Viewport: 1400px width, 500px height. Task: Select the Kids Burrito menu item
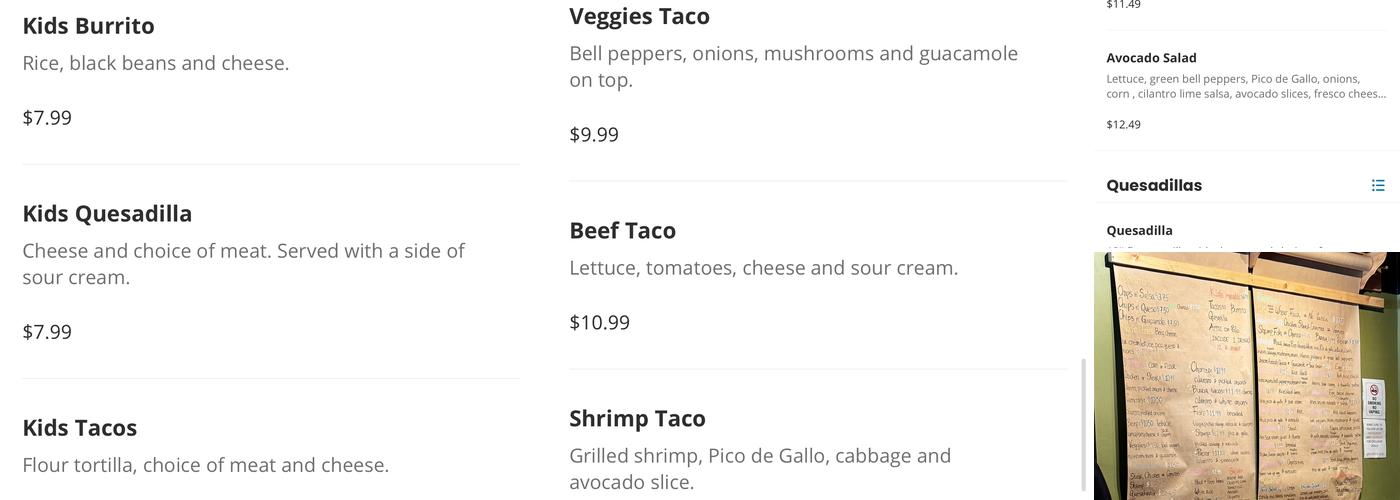point(88,26)
